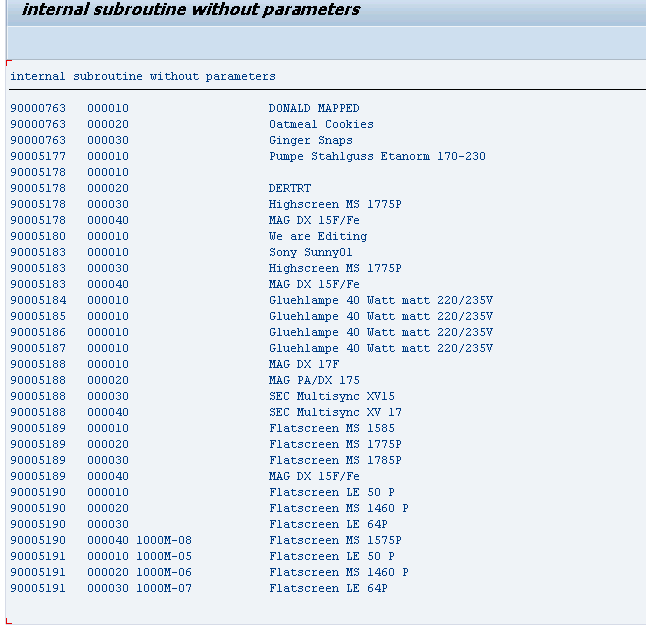Select 'MAG DX 15F/Fe' in document 90005189 row
The height and width of the screenshot is (634, 646).
point(314,476)
